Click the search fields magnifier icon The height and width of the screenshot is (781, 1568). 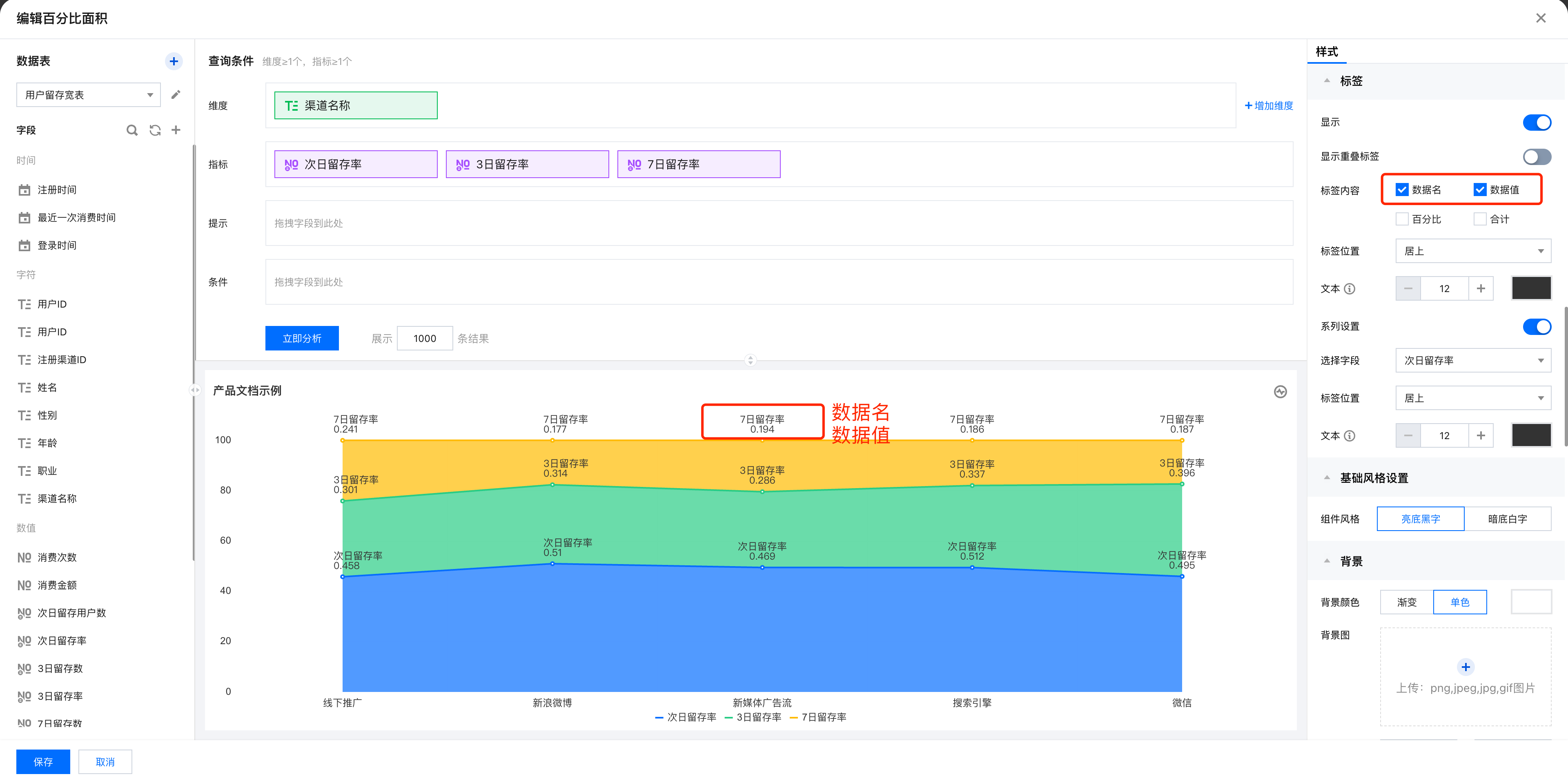pyautogui.click(x=131, y=129)
